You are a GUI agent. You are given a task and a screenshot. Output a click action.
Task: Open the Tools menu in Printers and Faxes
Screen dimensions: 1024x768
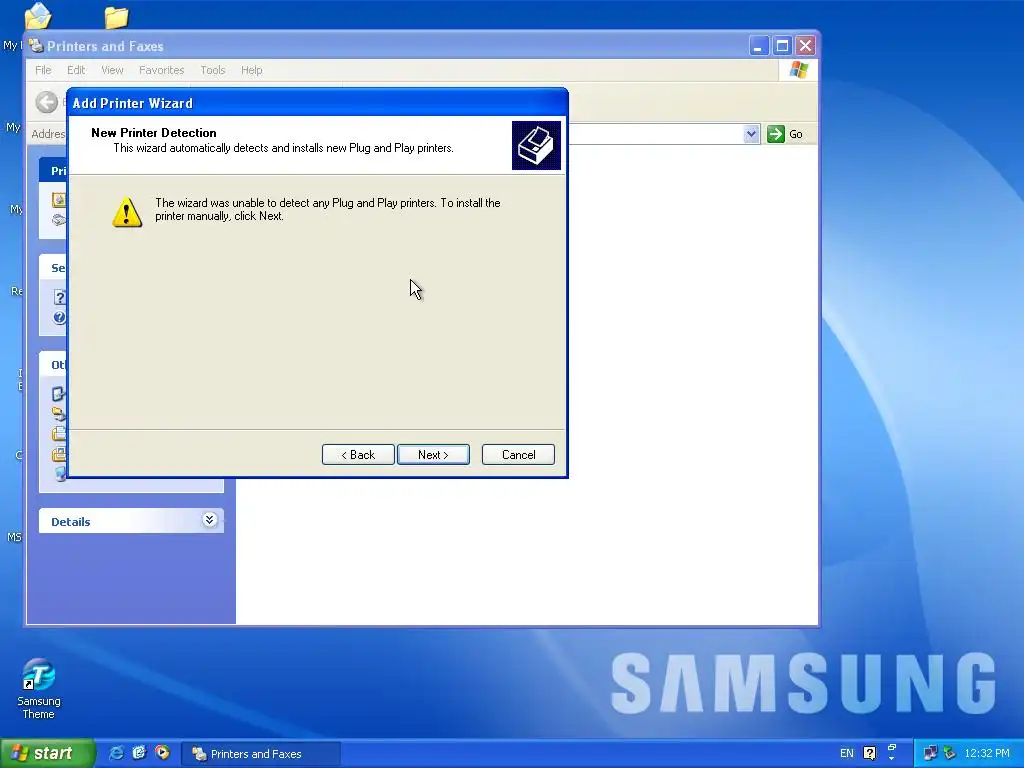(x=212, y=70)
